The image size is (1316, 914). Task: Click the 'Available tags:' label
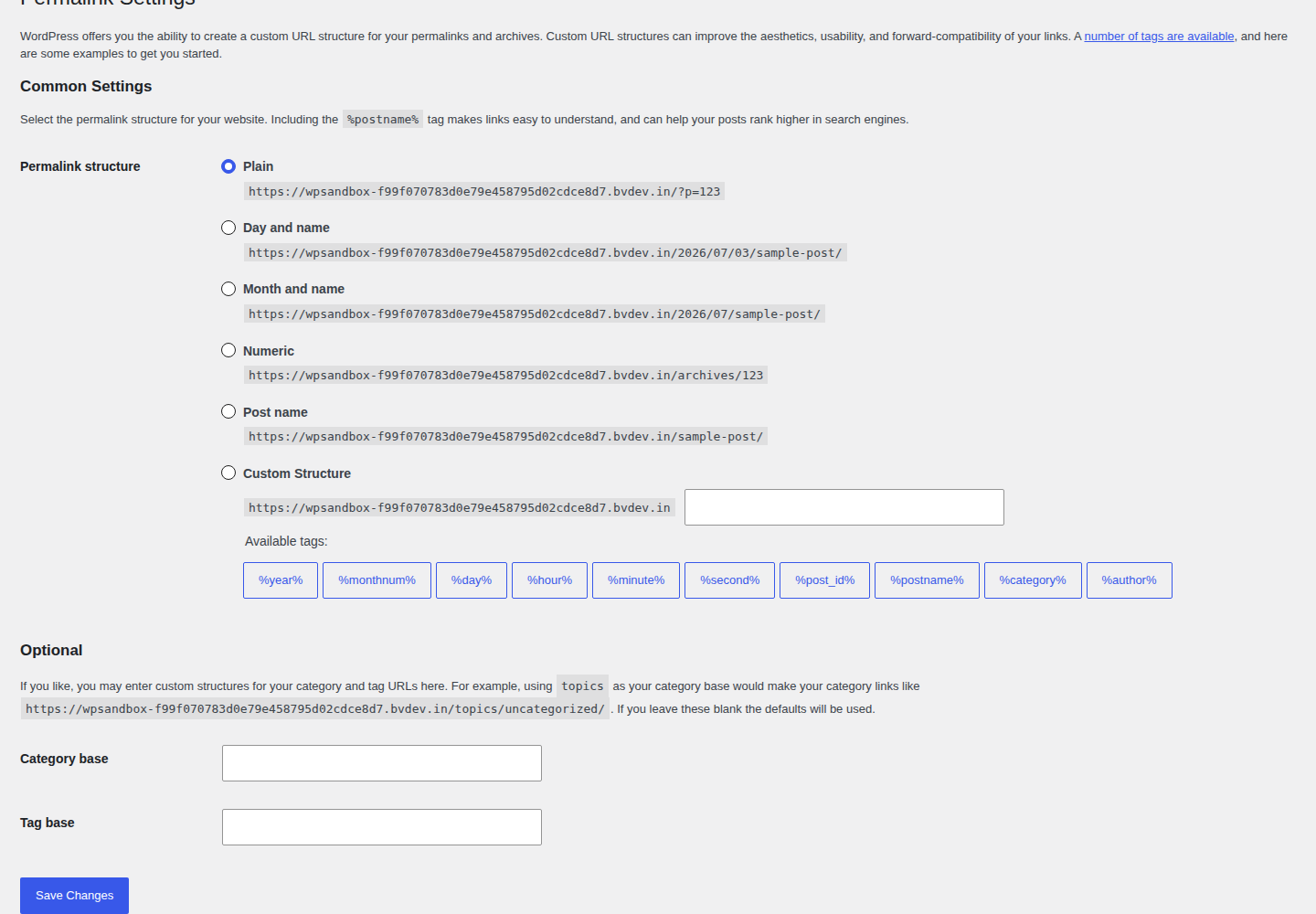click(x=286, y=541)
